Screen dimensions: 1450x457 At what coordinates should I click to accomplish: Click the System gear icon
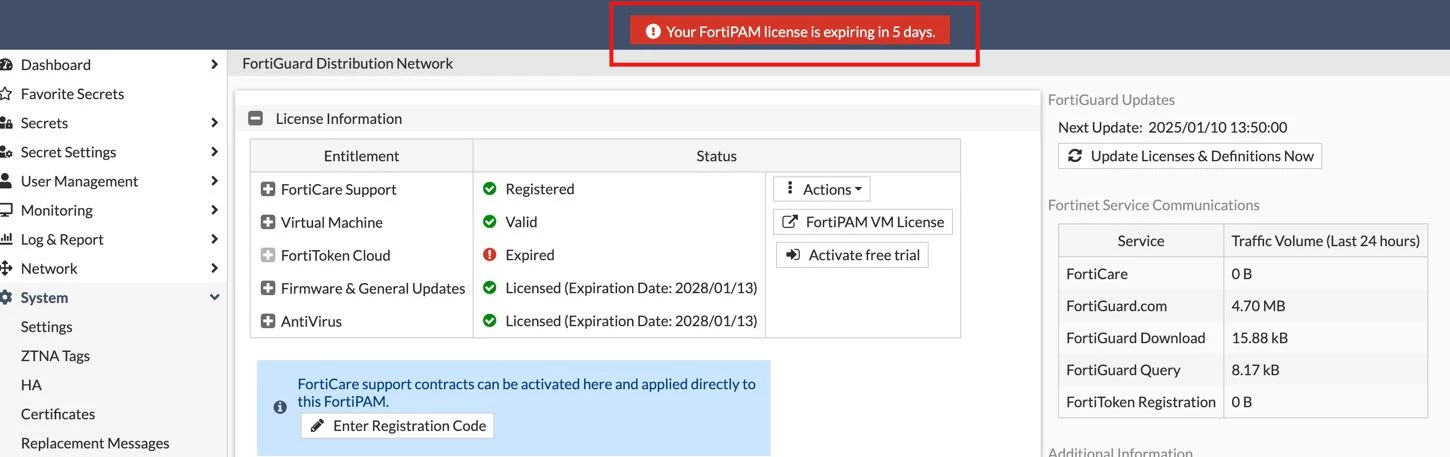(x=5, y=297)
